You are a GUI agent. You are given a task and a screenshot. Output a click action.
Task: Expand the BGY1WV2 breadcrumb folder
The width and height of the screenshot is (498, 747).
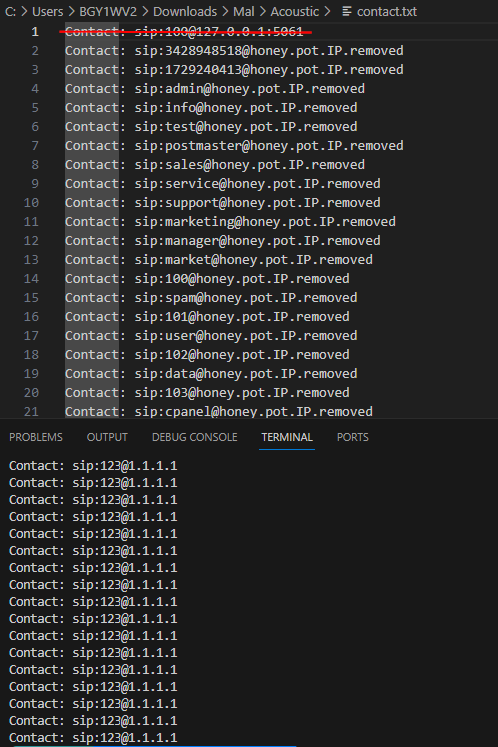108,11
